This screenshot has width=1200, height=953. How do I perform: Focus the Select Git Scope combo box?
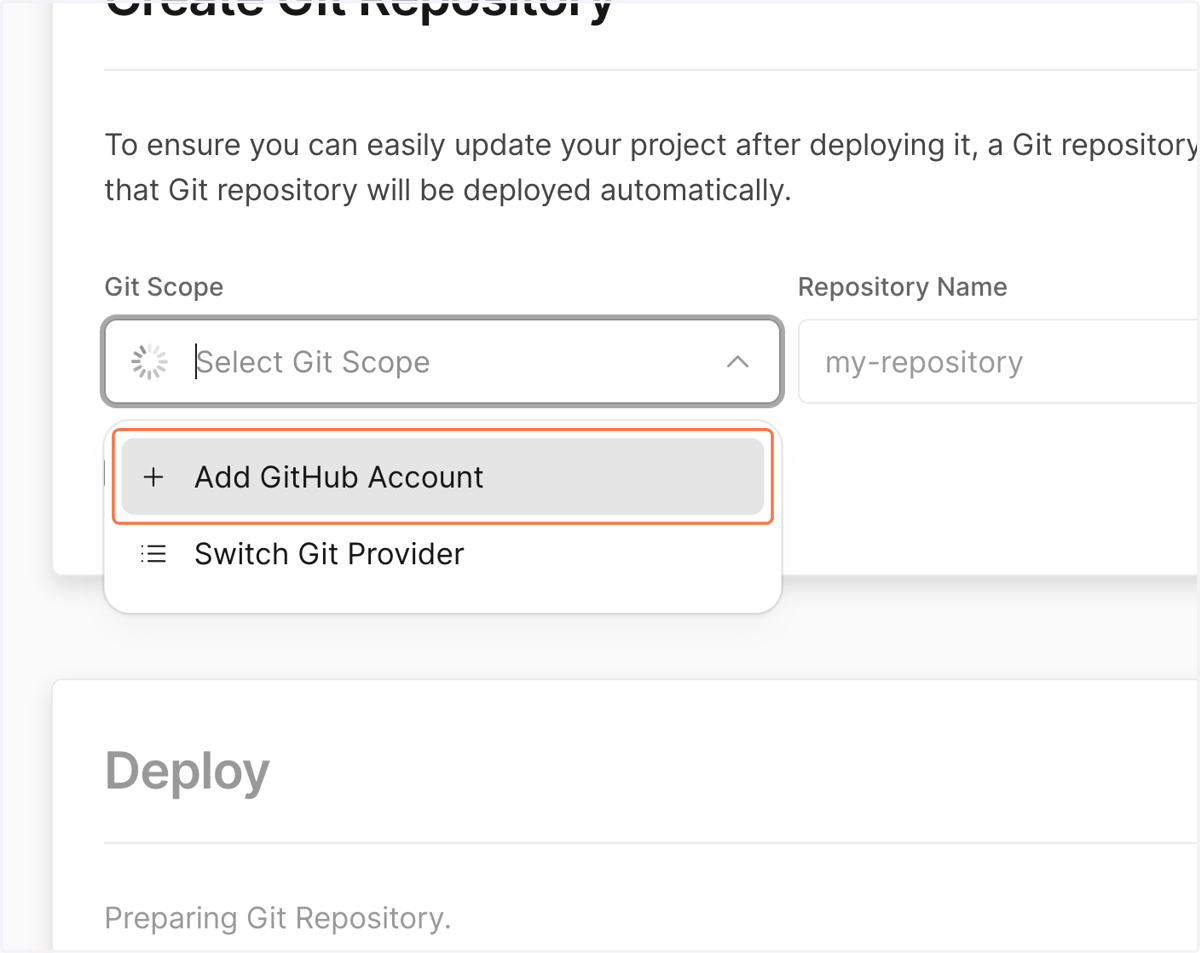click(442, 361)
